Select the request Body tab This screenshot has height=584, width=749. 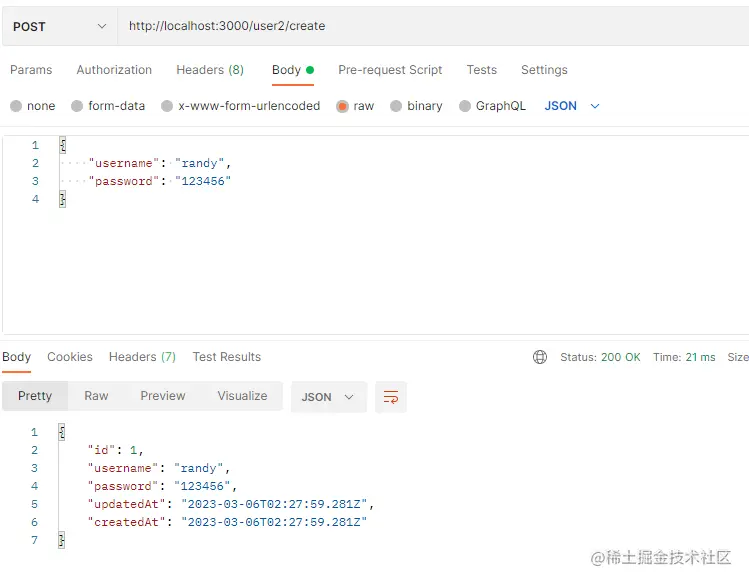[x=293, y=70]
